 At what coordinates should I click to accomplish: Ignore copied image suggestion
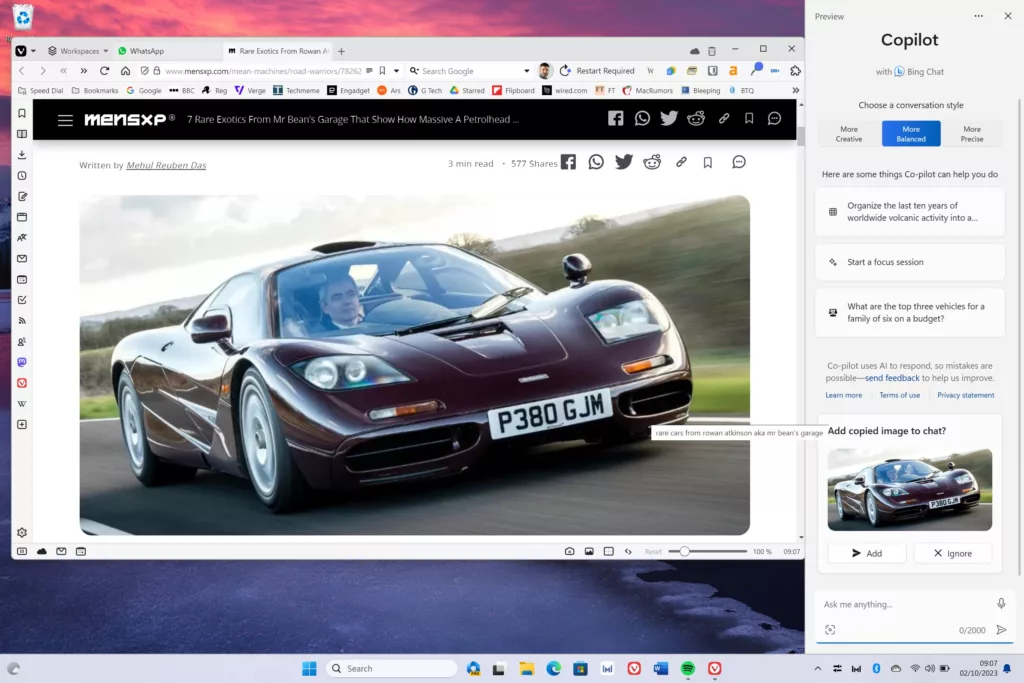tap(953, 553)
